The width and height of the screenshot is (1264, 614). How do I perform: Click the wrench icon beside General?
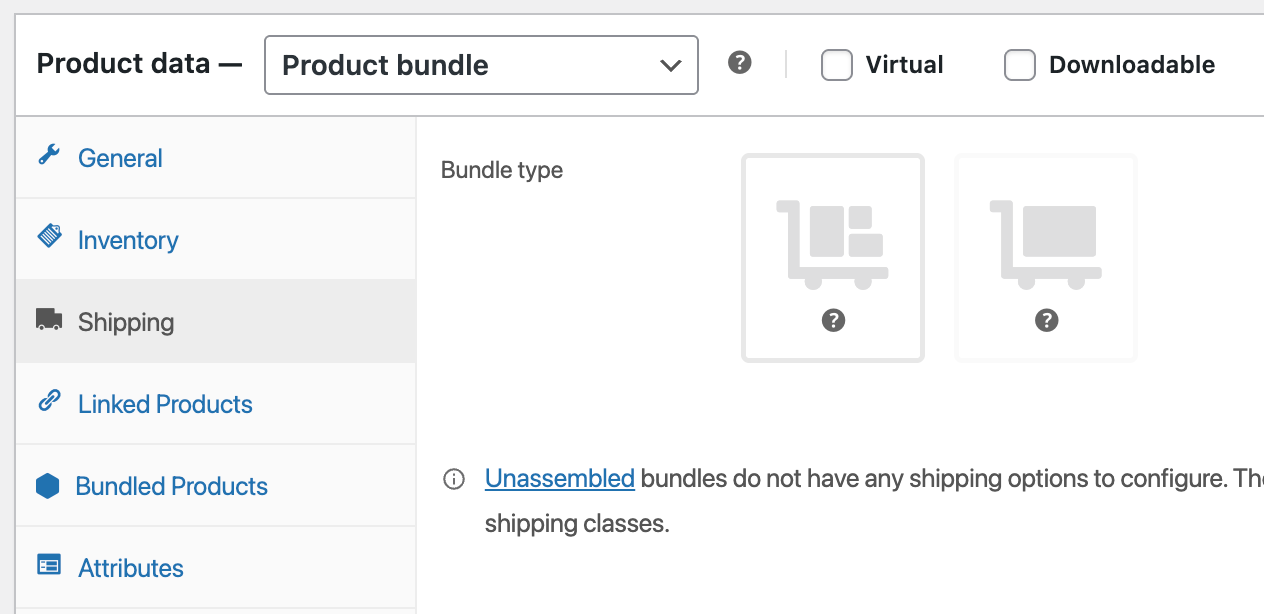[x=48, y=157]
